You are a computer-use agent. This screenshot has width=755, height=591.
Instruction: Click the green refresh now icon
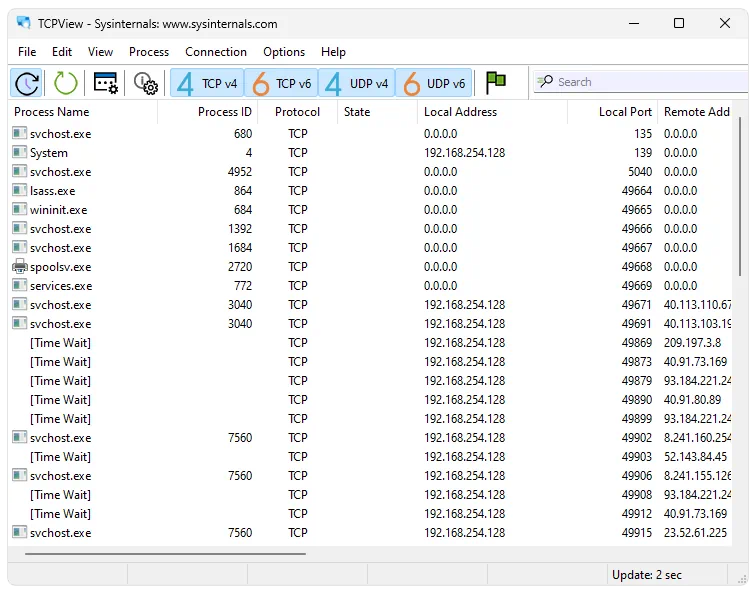tap(65, 83)
